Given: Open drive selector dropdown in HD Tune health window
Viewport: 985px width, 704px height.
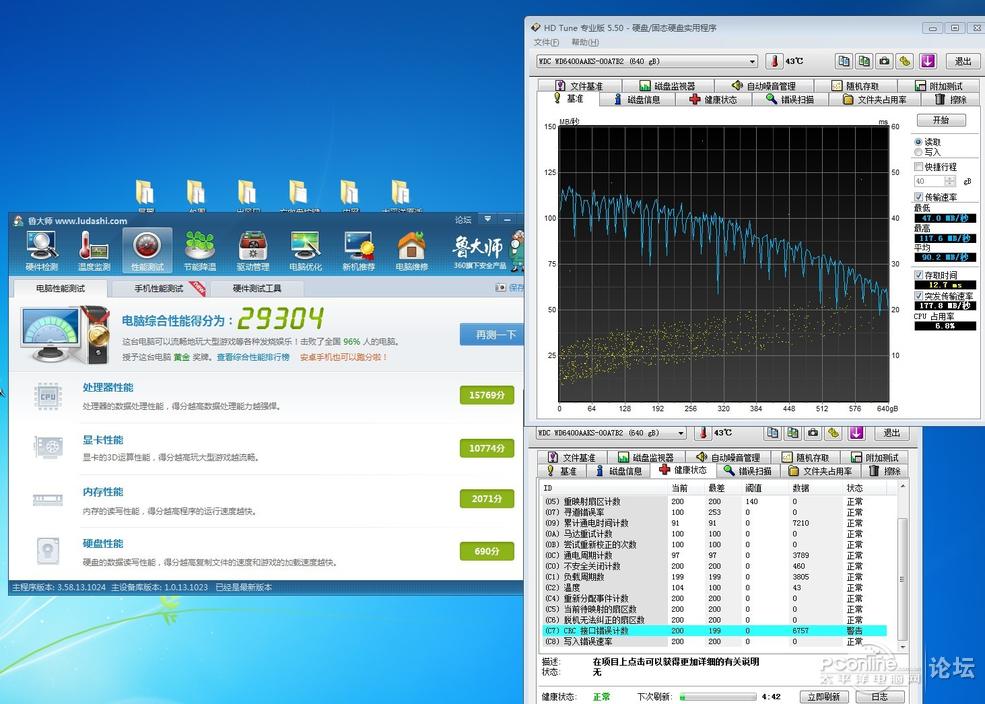Looking at the screenshot, I should [x=681, y=433].
